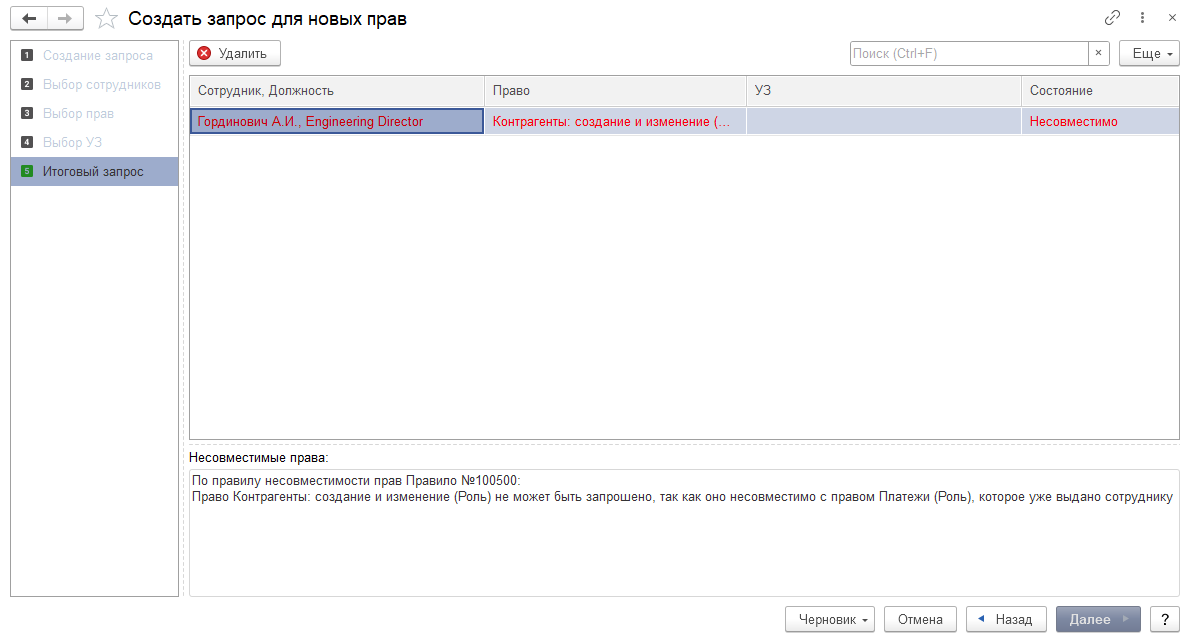The width and height of the screenshot is (1198, 643).
Task: Sort by the Состояние column header
Action: pyautogui.click(x=1100, y=91)
